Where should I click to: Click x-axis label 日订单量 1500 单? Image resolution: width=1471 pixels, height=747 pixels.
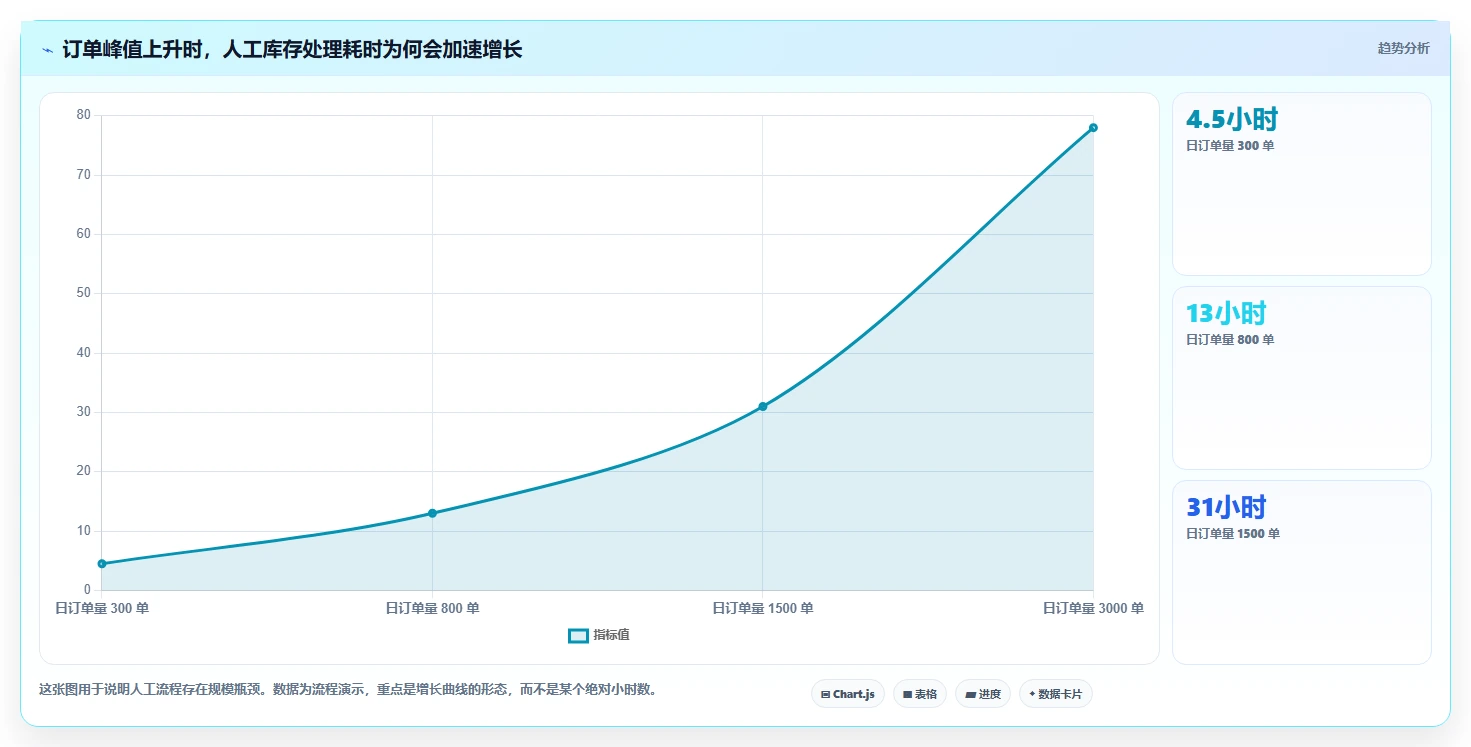point(762,608)
